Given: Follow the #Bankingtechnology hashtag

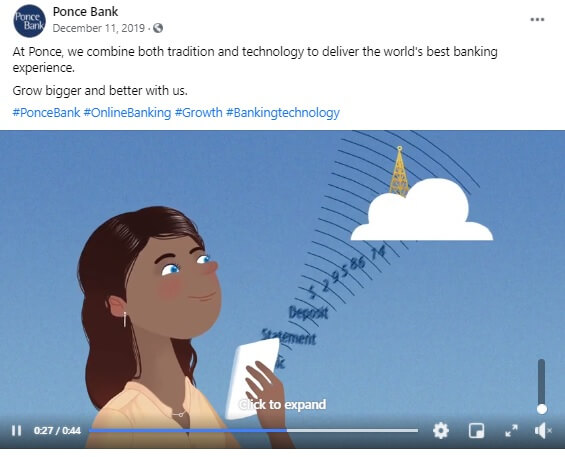Looking at the screenshot, I should tap(283, 112).
